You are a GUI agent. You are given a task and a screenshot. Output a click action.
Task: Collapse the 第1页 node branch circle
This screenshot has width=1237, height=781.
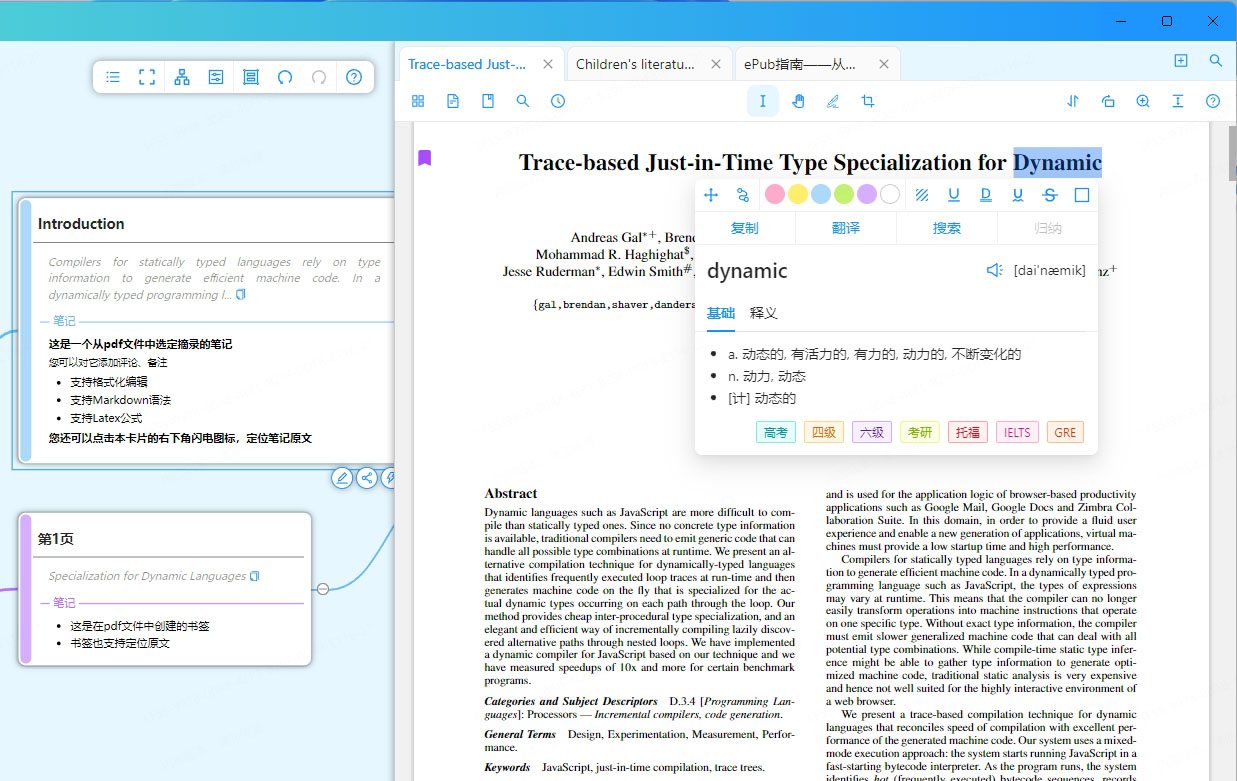pyautogui.click(x=322, y=589)
